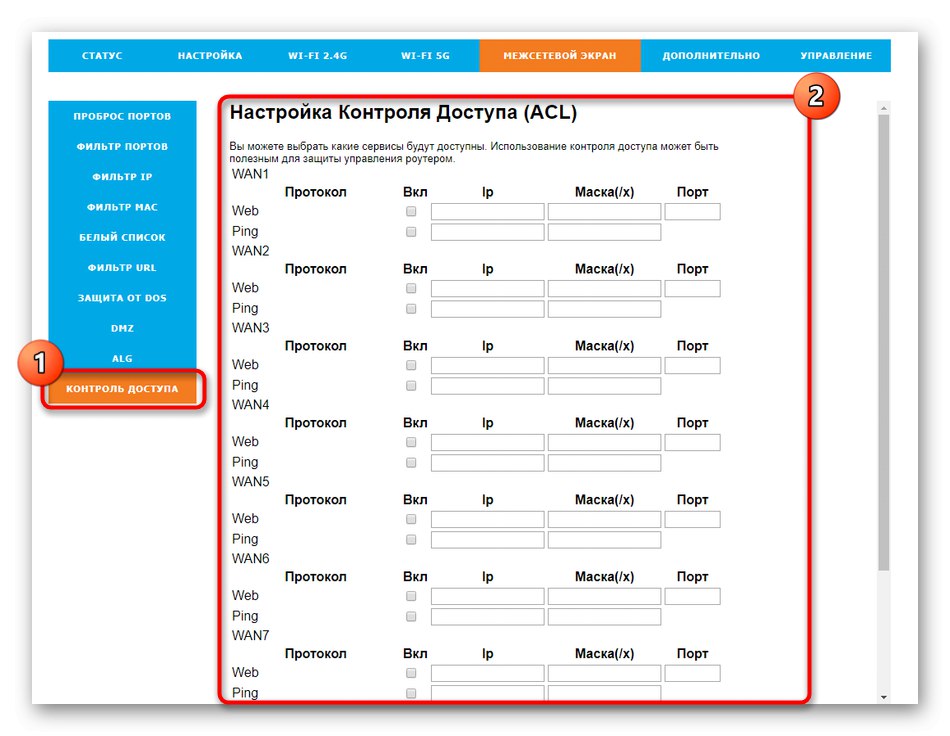Go to ФИЛЬТР MAC settings

click(122, 207)
